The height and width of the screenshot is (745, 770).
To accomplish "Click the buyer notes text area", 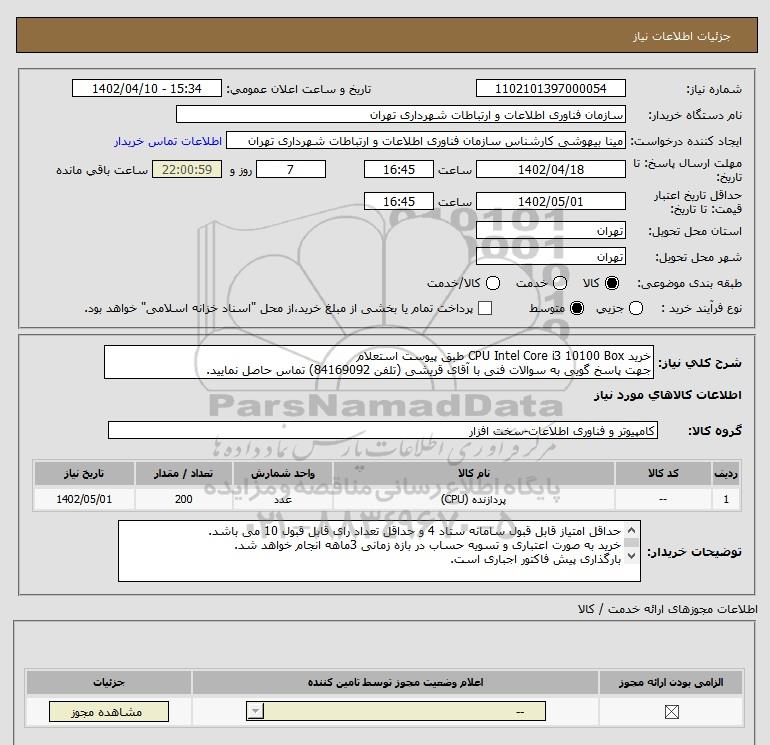I will coord(379,551).
